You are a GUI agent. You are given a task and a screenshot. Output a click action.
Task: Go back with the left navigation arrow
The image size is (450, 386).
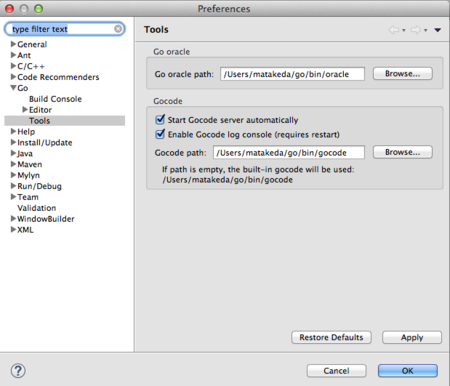(394, 30)
